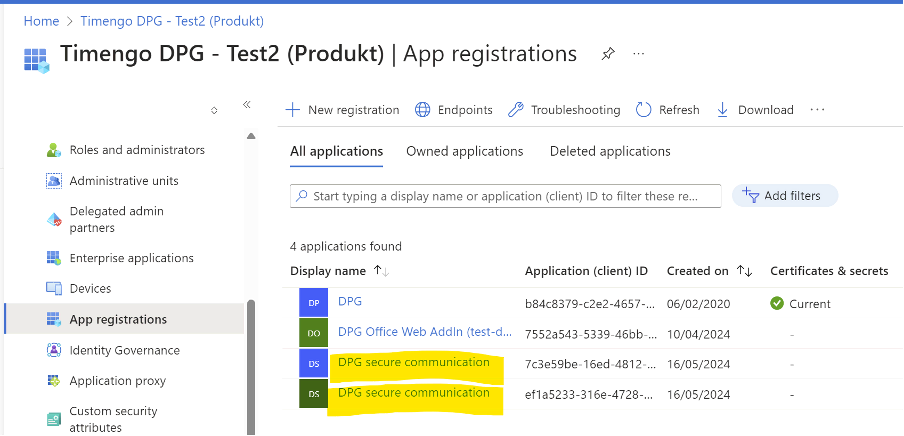
Task: Sort by Created on column arrows
Action: click(x=744, y=271)
